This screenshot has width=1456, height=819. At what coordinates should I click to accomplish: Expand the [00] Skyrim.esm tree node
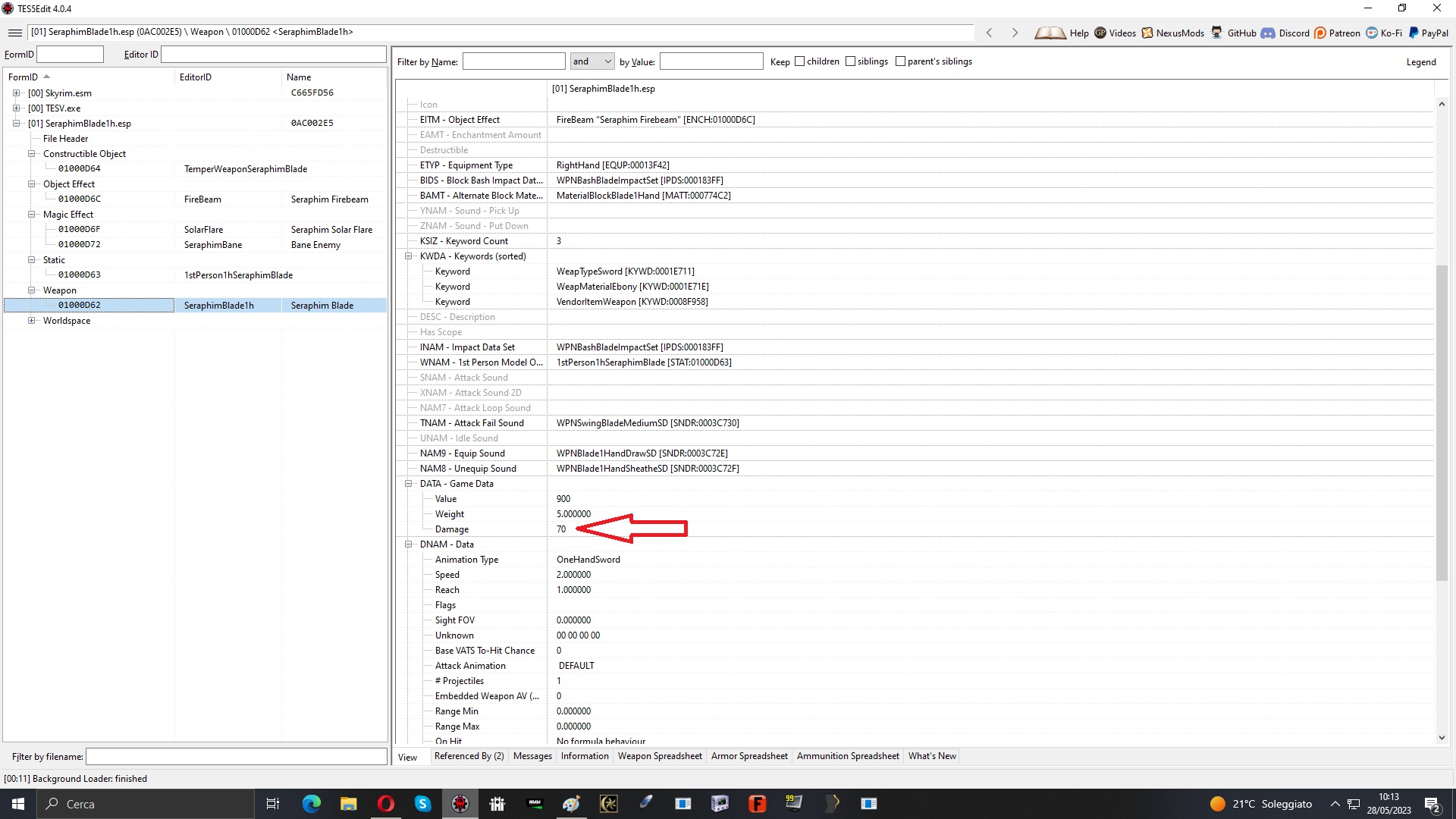click(x=16, y=93)
